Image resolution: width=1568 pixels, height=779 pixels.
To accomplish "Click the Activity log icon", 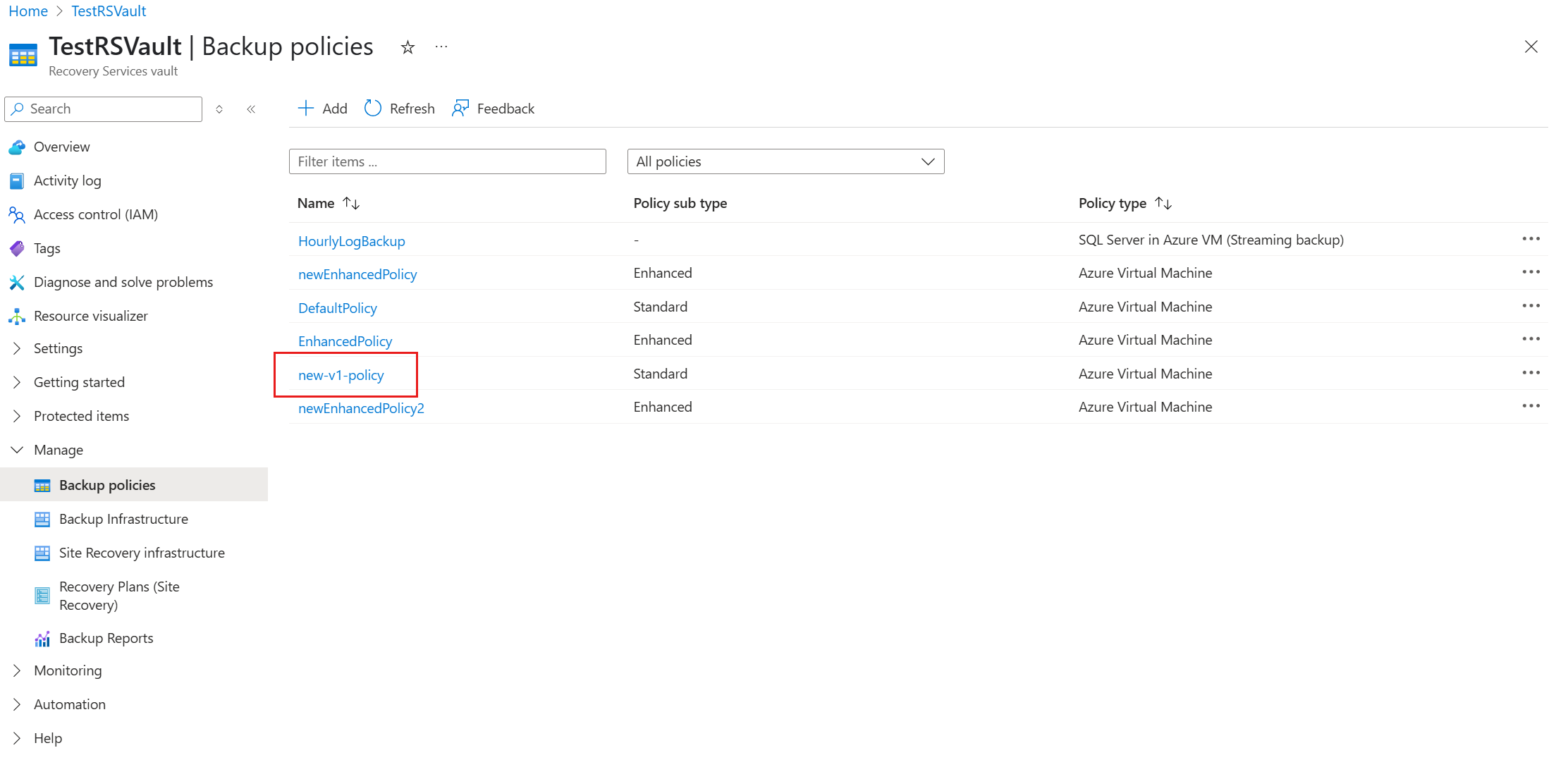I will point(17,181).
